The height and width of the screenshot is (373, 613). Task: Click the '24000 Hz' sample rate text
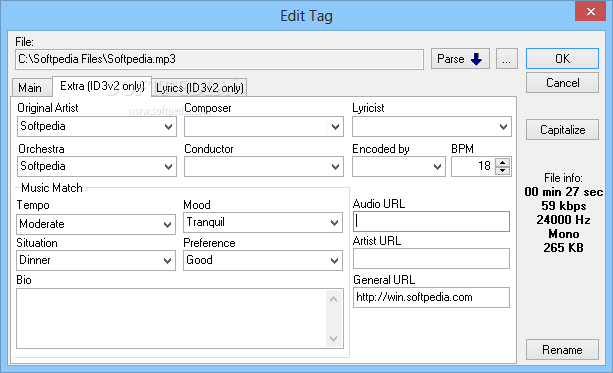click(563, 220)
